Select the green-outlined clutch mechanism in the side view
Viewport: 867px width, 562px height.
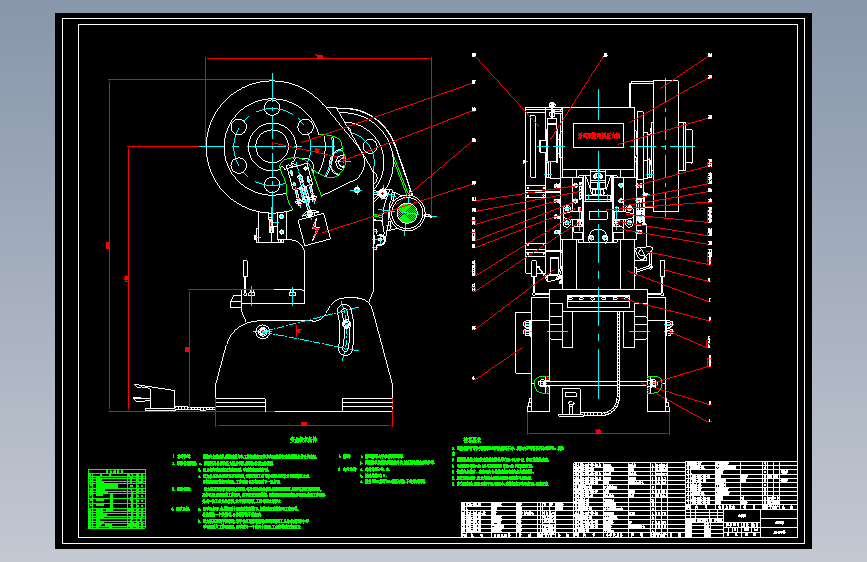coord(301,184)
